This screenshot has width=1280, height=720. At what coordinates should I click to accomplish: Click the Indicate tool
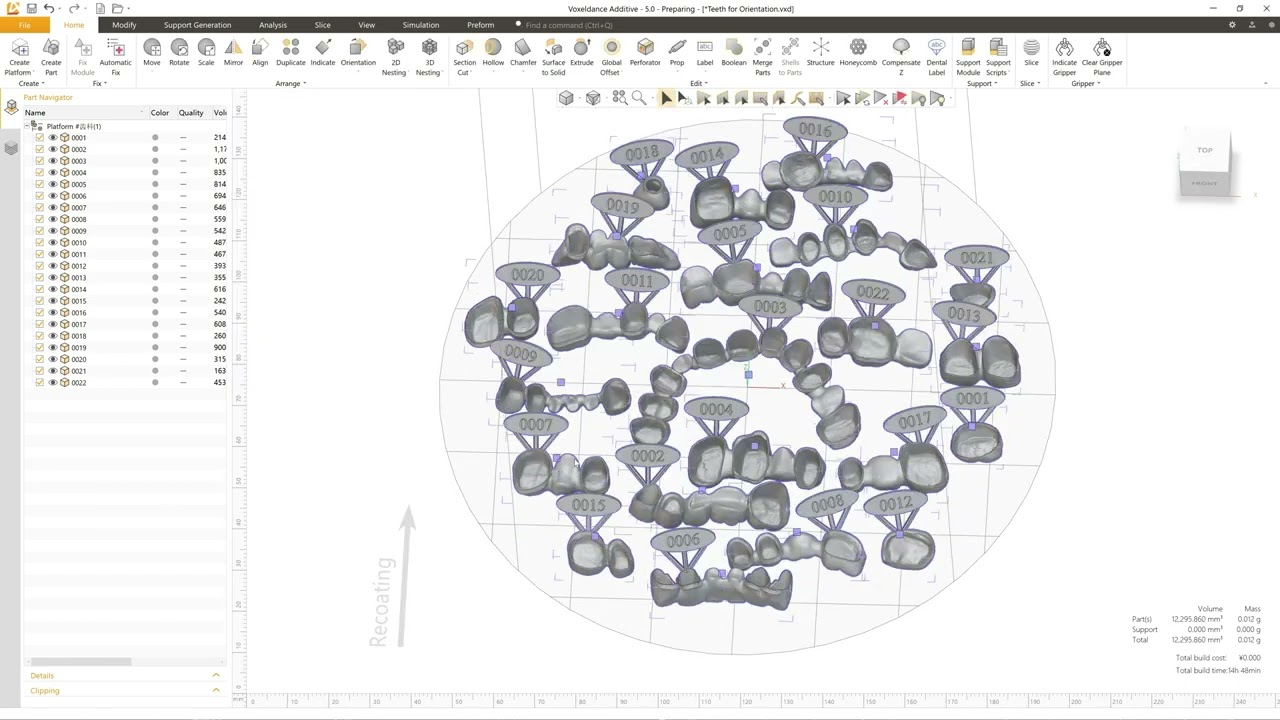[323, 53]
